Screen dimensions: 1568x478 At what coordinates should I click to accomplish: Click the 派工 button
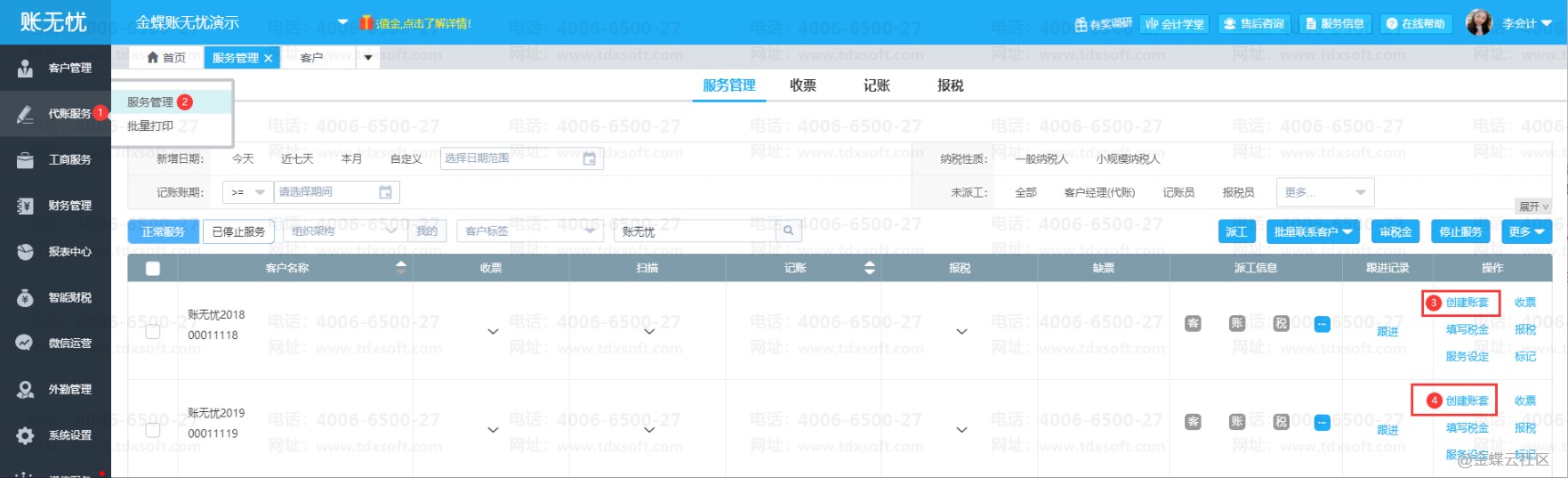pyautogui.click(x=1235, y=231)
